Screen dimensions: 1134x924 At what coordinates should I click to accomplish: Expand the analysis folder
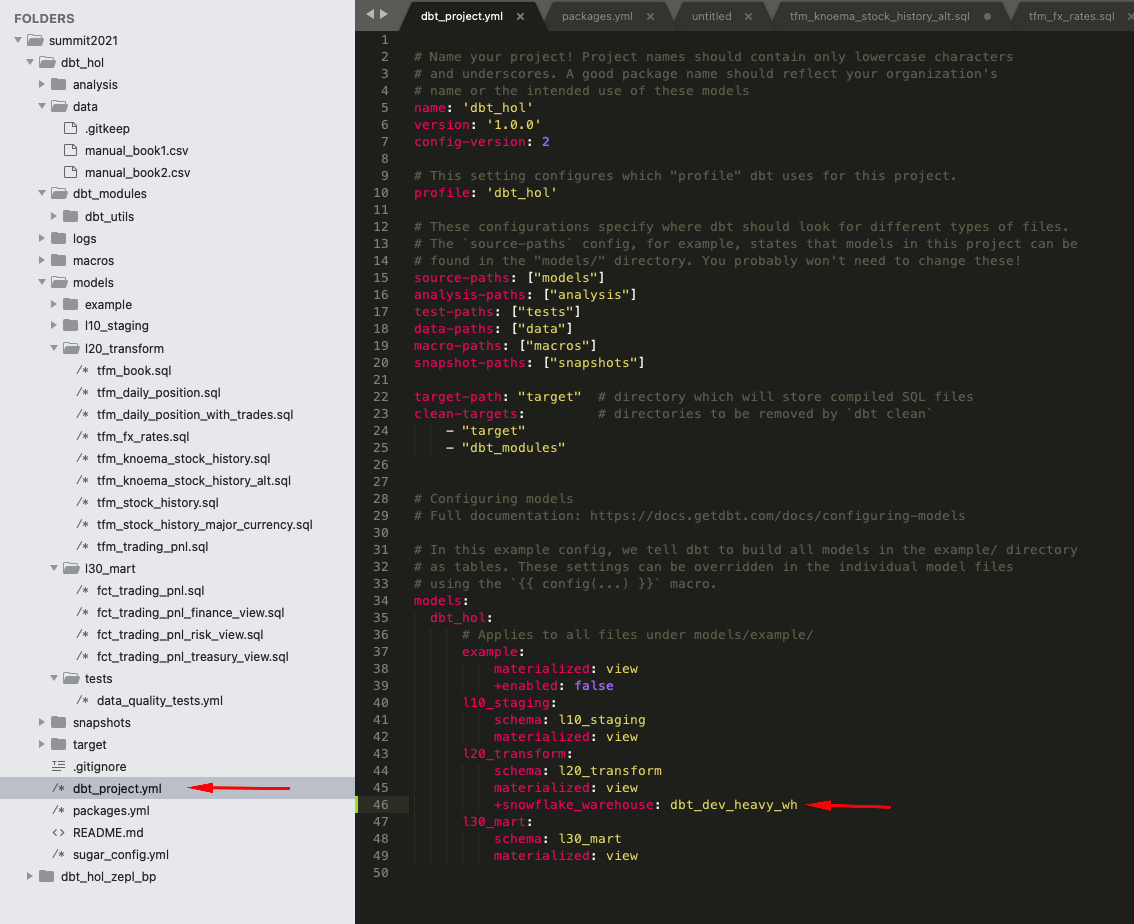tap(42, 84)
